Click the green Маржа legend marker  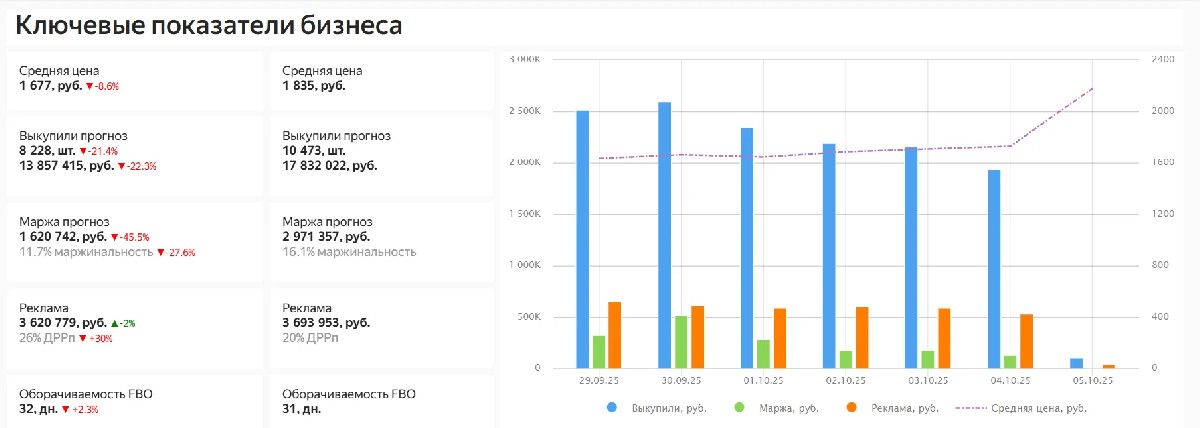click(x=739, y=408)
